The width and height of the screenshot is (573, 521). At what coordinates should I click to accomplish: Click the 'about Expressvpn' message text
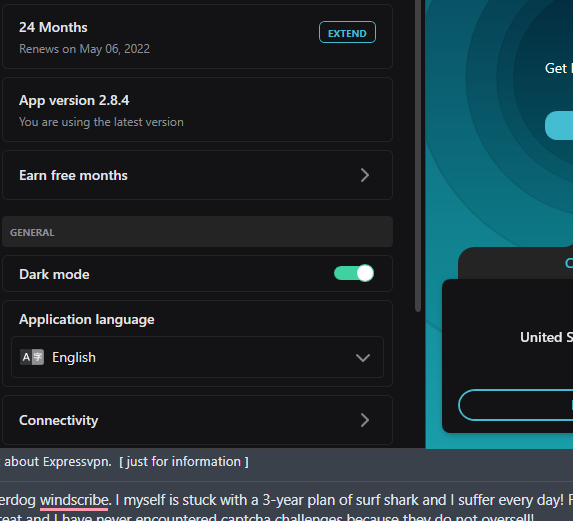coord(58,462)
